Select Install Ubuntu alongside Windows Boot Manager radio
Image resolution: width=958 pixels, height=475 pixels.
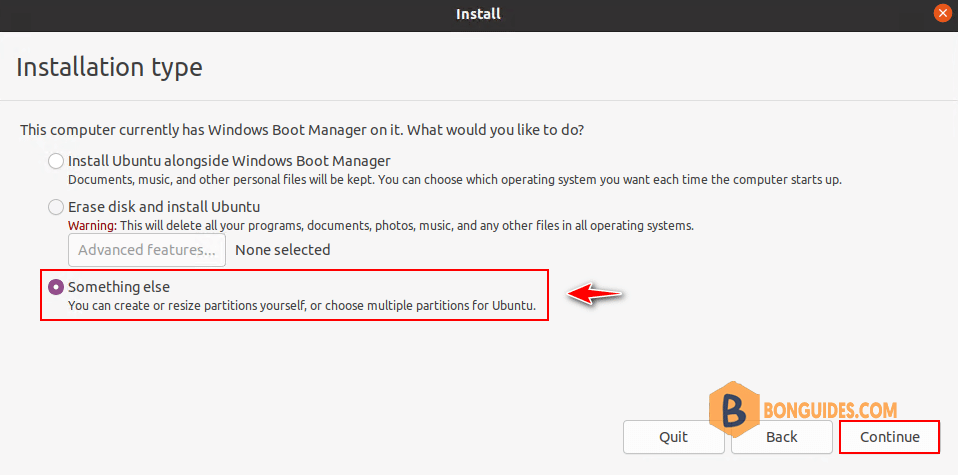[56, 161]
